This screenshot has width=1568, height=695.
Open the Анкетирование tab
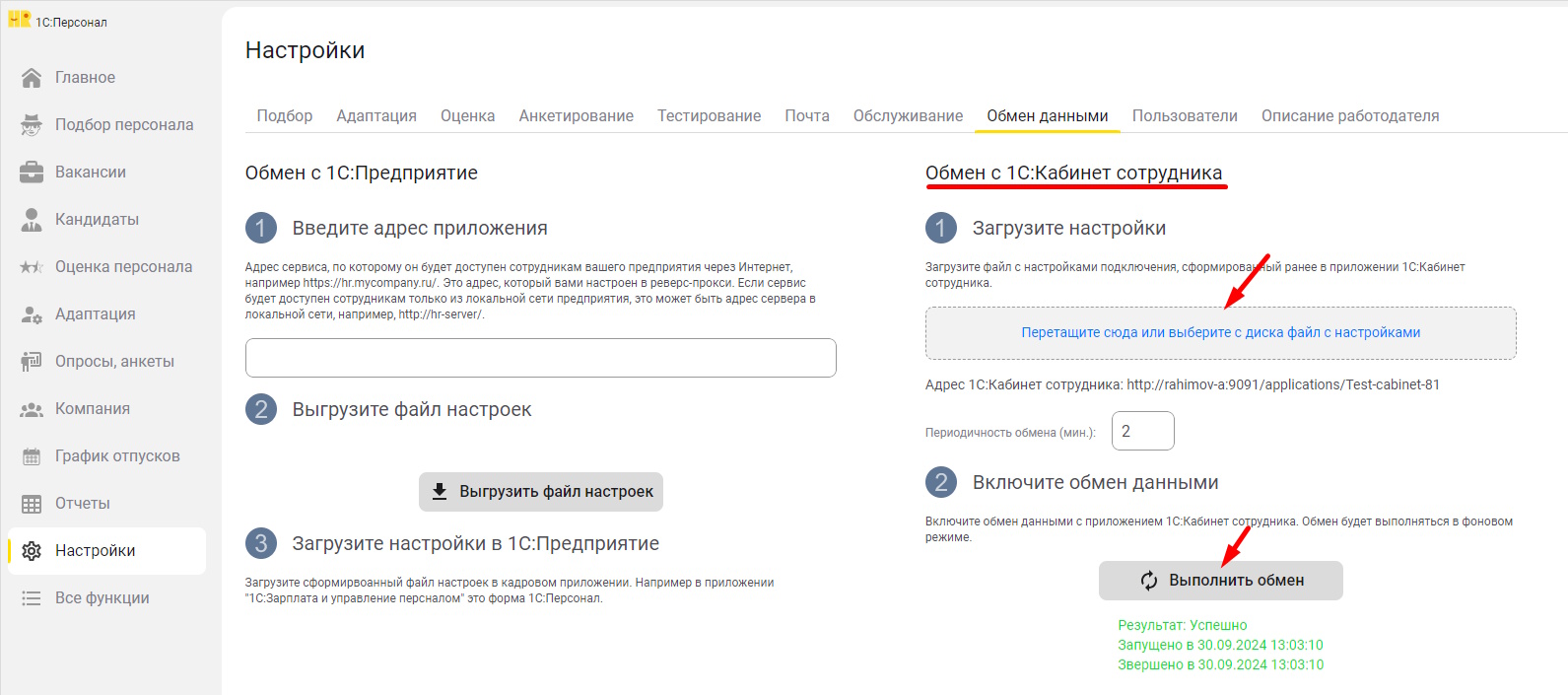coord(577,115)
